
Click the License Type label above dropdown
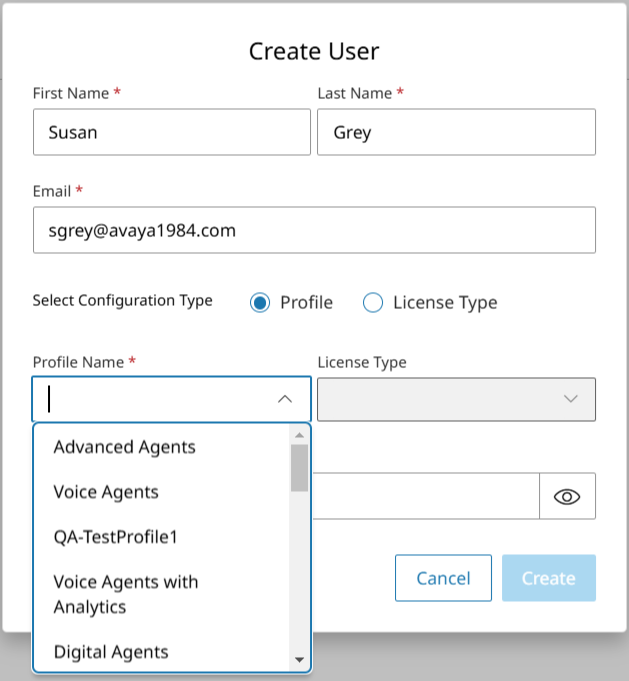click(362, 362)
